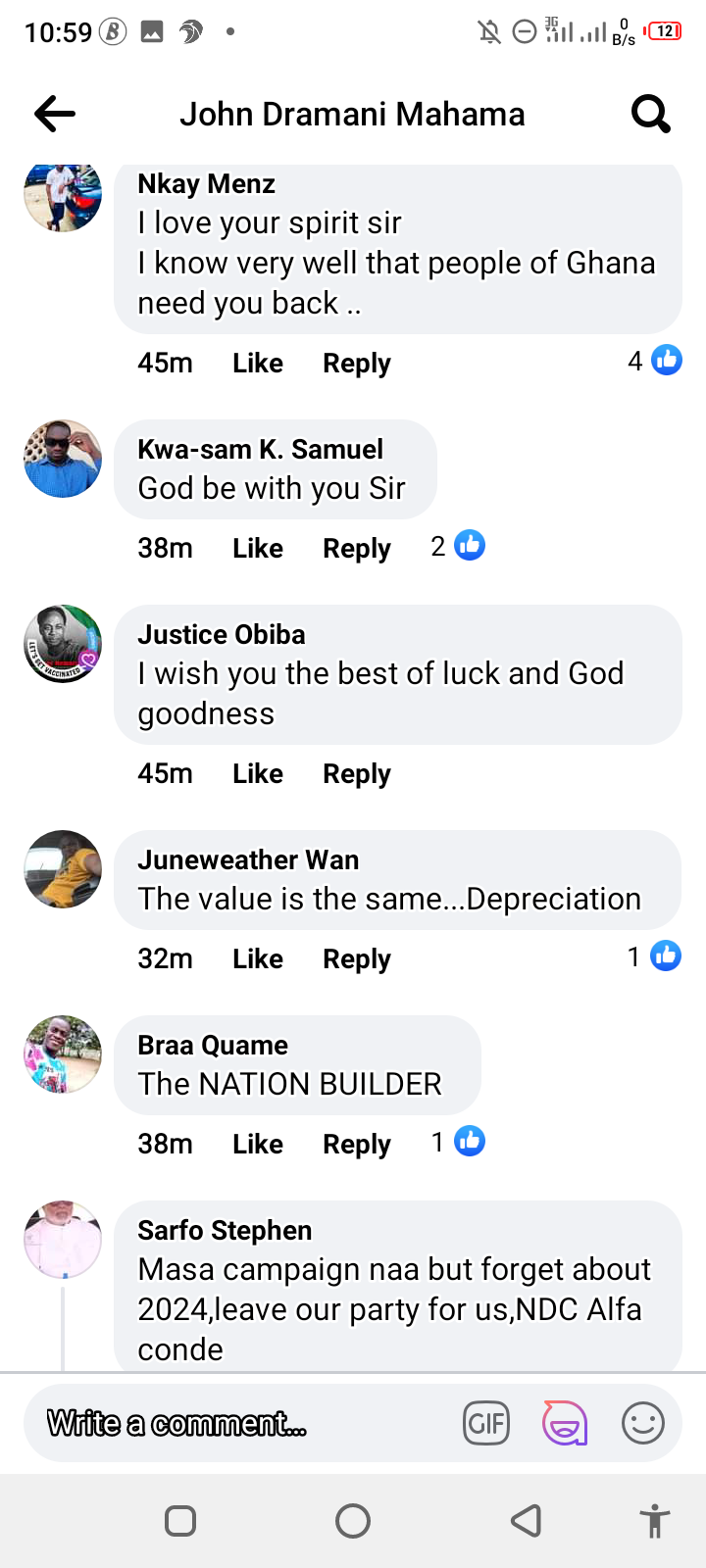This screenshot has height=1568, width=706.
Task: Reply to Justice Obiba's comment
Action: [x=357, y=774]
